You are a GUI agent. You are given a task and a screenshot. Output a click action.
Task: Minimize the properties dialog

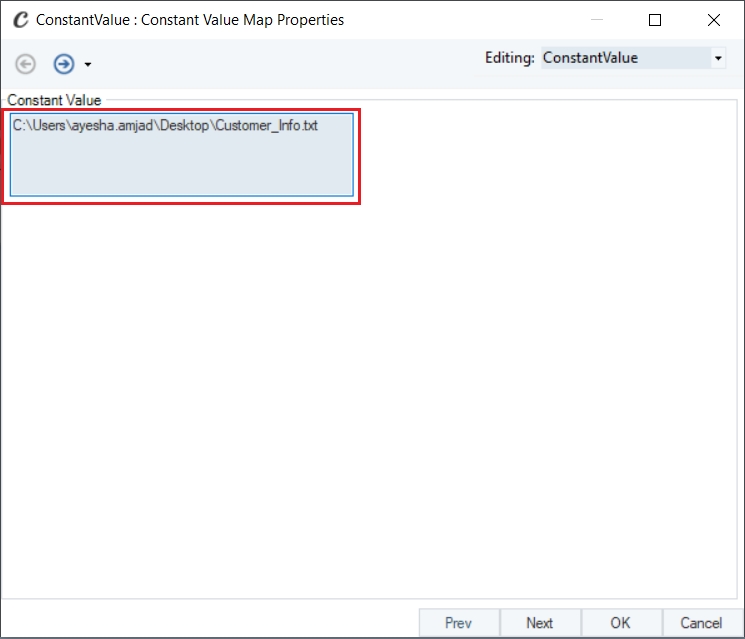click(597, 20)
